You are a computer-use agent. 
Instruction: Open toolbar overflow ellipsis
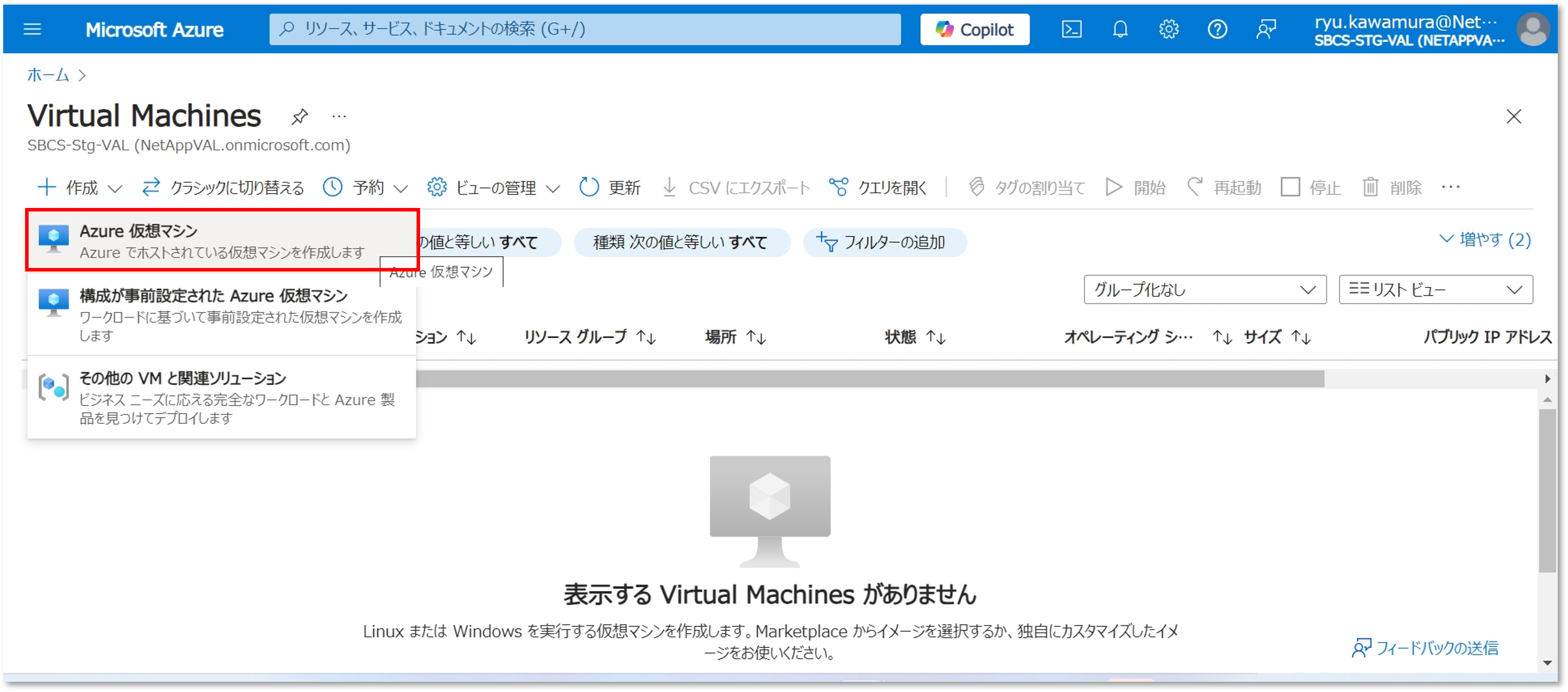pyautogui.click(x=1450, y=187)
